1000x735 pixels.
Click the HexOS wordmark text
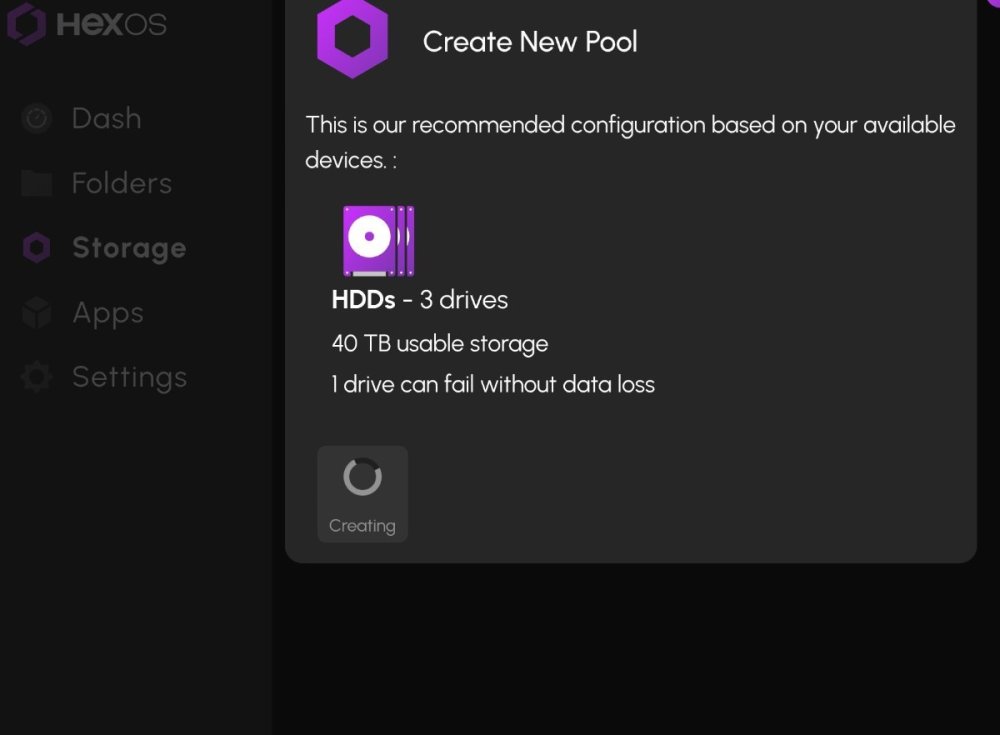coord(111,24)
